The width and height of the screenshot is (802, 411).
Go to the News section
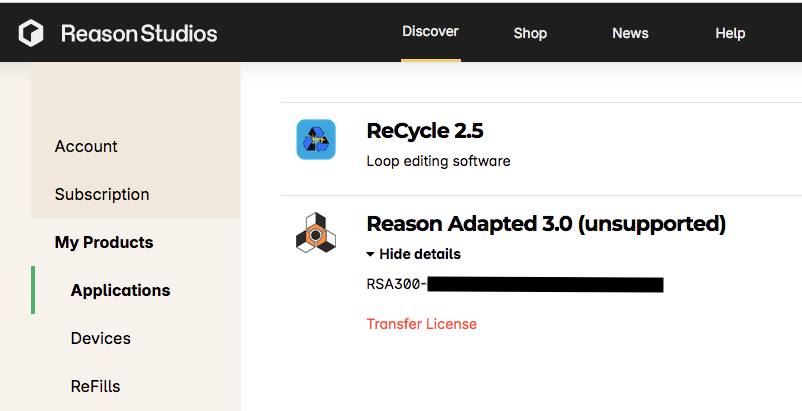[630, 33]
